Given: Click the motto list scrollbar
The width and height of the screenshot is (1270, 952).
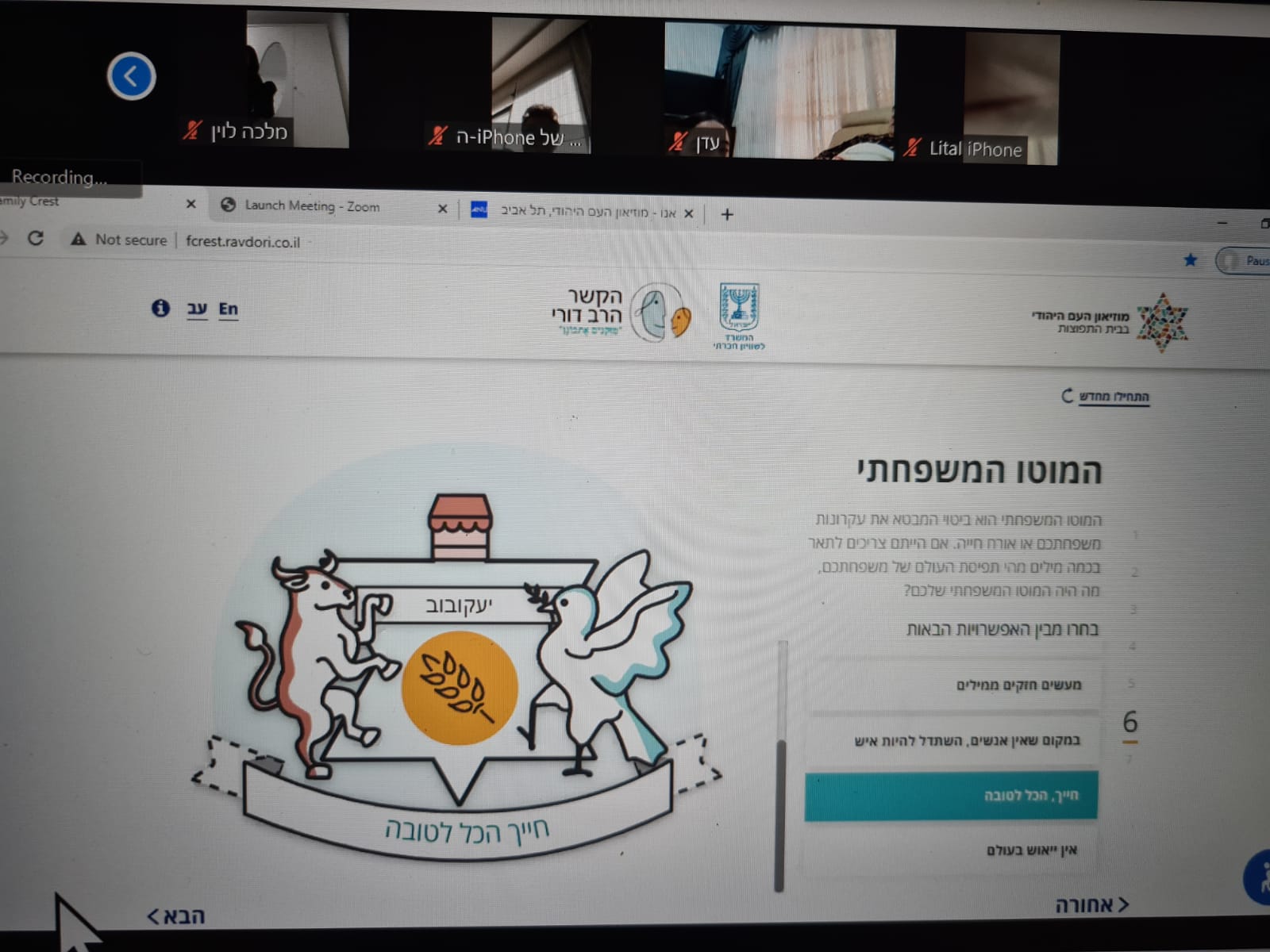Looking at the screenshot, I should click(x=779, y=814).
